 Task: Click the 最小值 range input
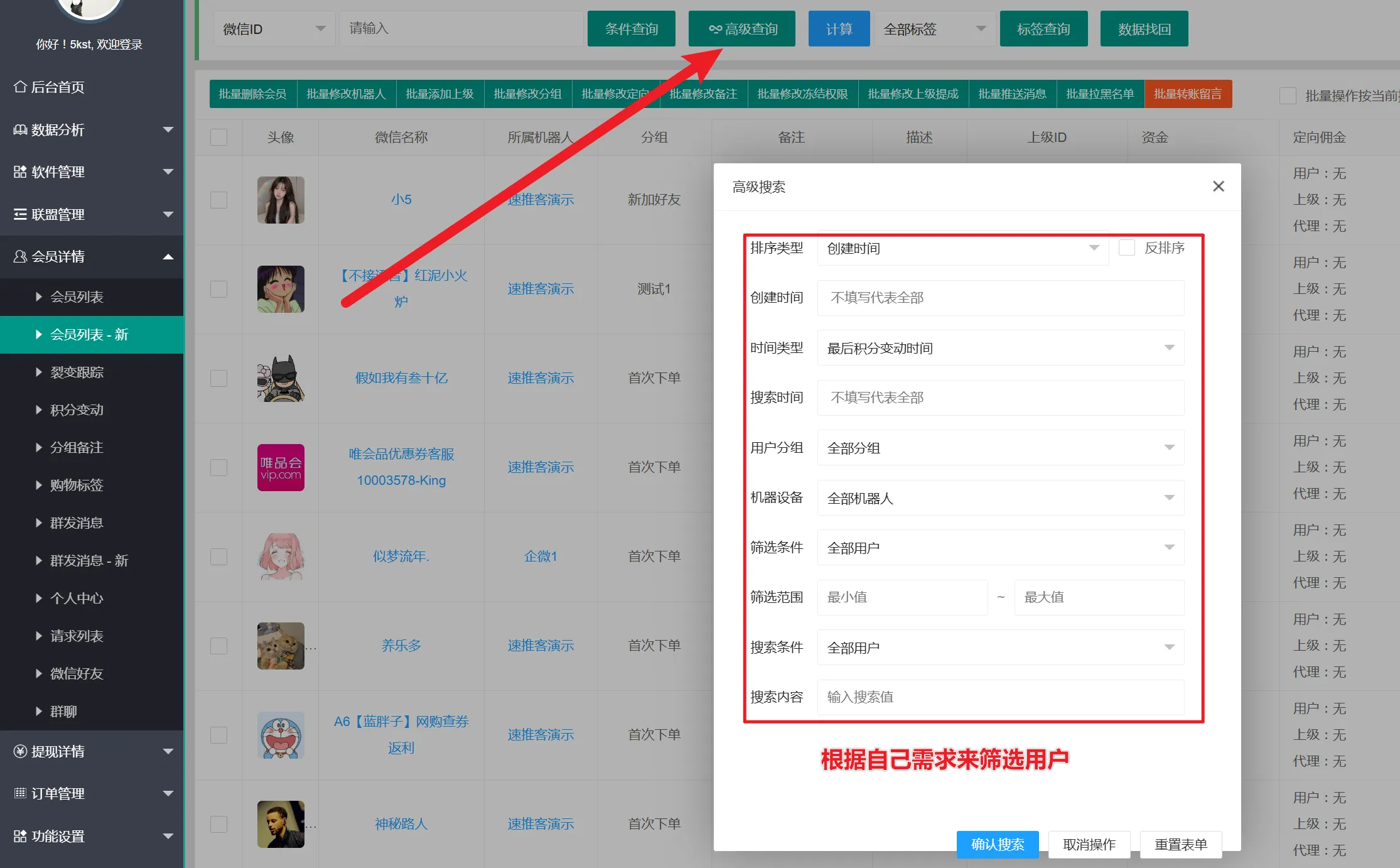902,597
